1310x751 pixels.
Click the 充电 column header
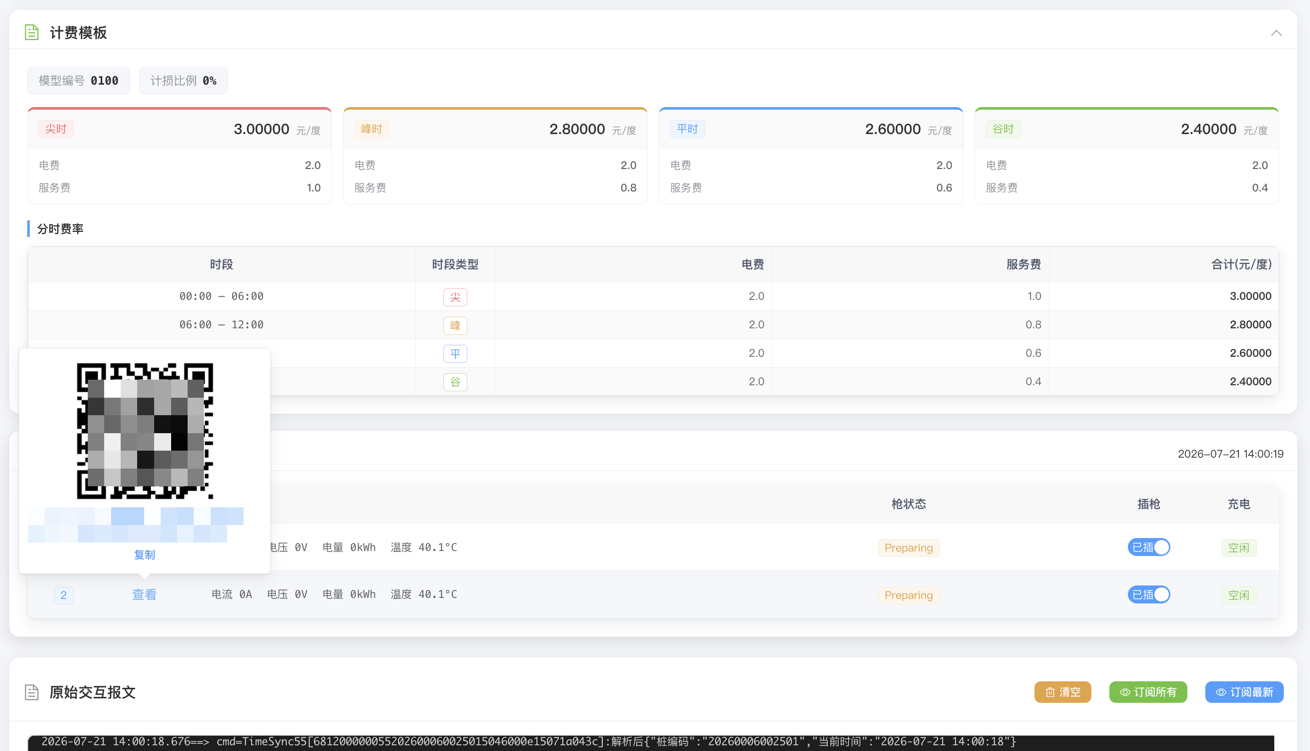1239,504
